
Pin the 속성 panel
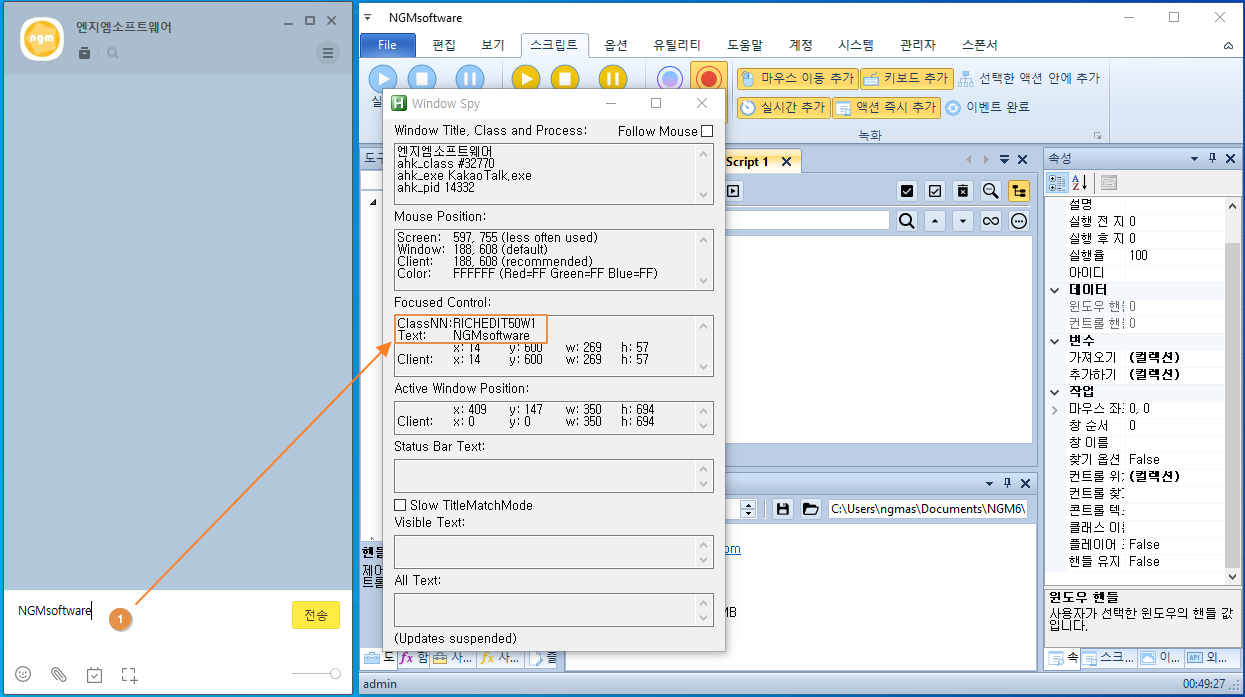tap(1212, 159)
